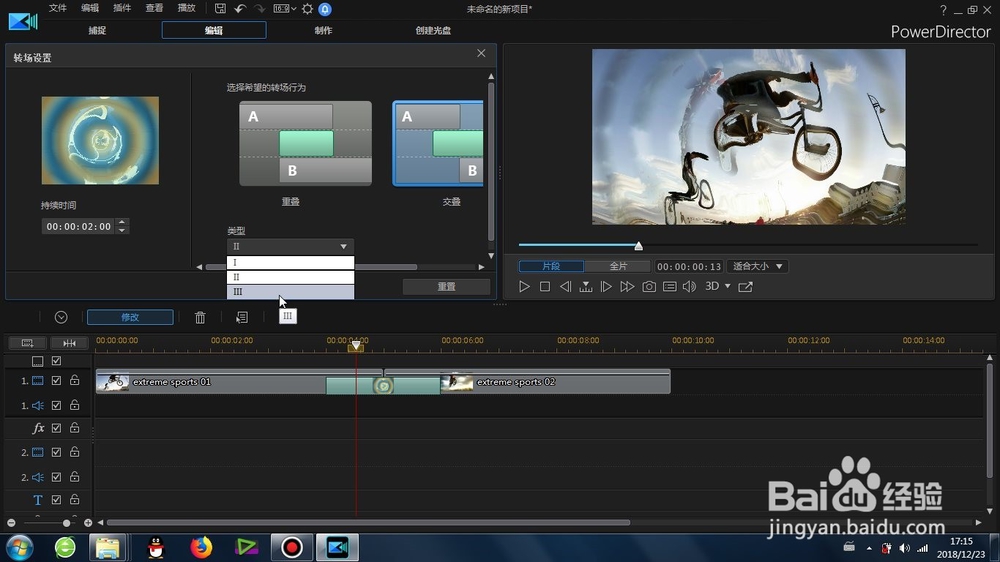Play the preview video
This screenshot has width=1000, height=562.
tap(524, 286)
